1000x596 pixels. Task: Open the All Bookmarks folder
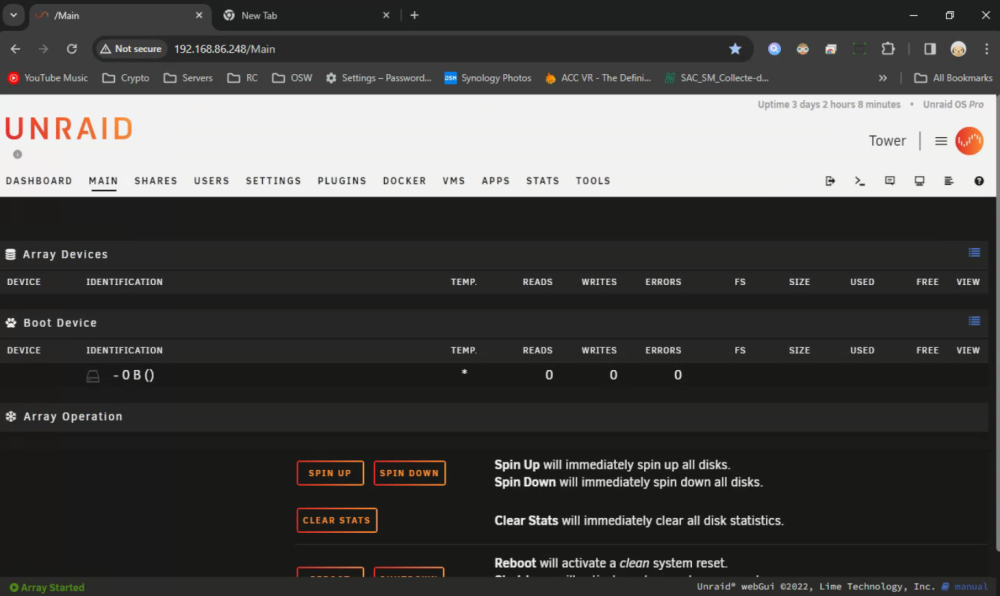coord(953,78)
